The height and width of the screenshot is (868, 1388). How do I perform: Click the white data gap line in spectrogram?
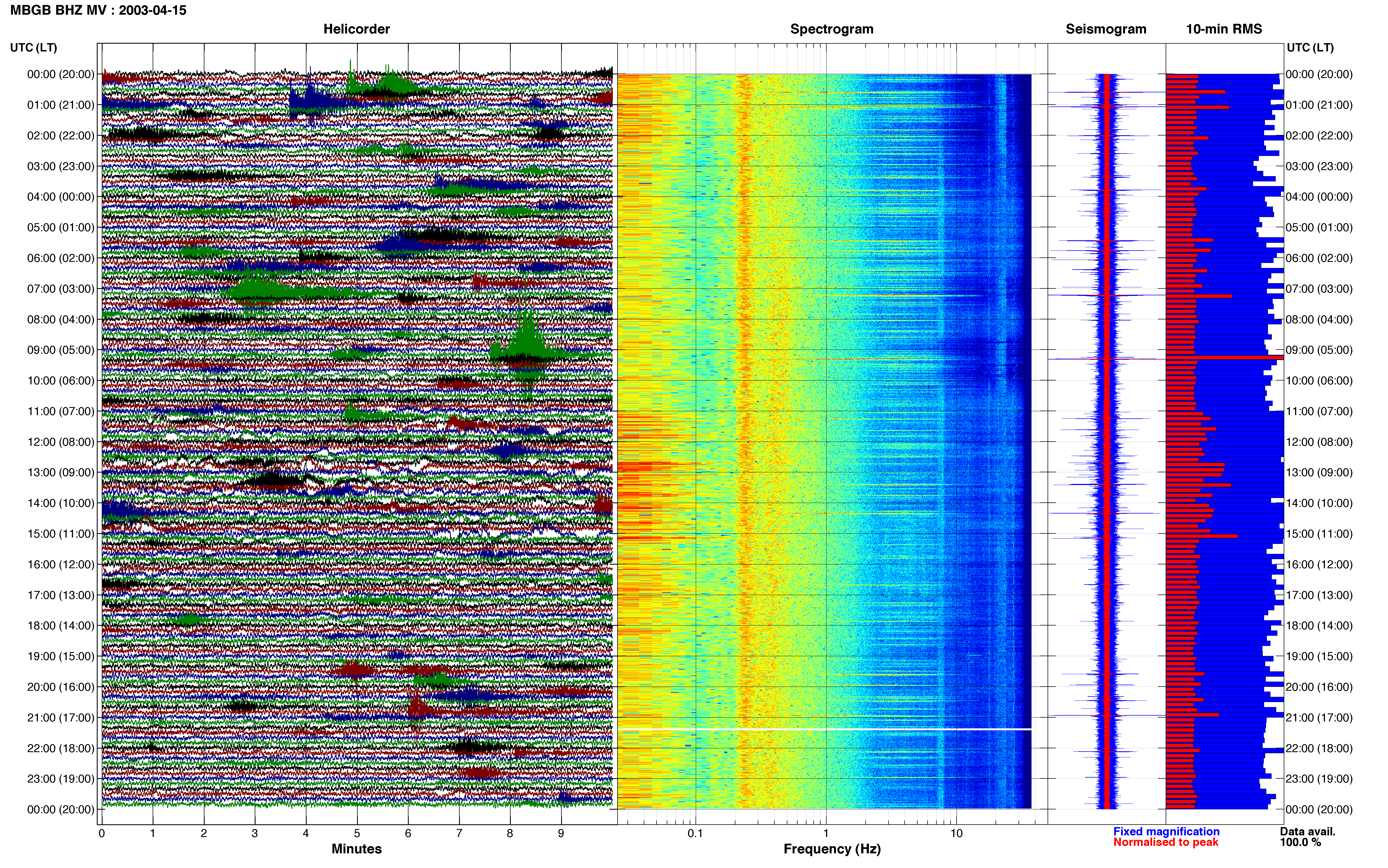[824, 729]
